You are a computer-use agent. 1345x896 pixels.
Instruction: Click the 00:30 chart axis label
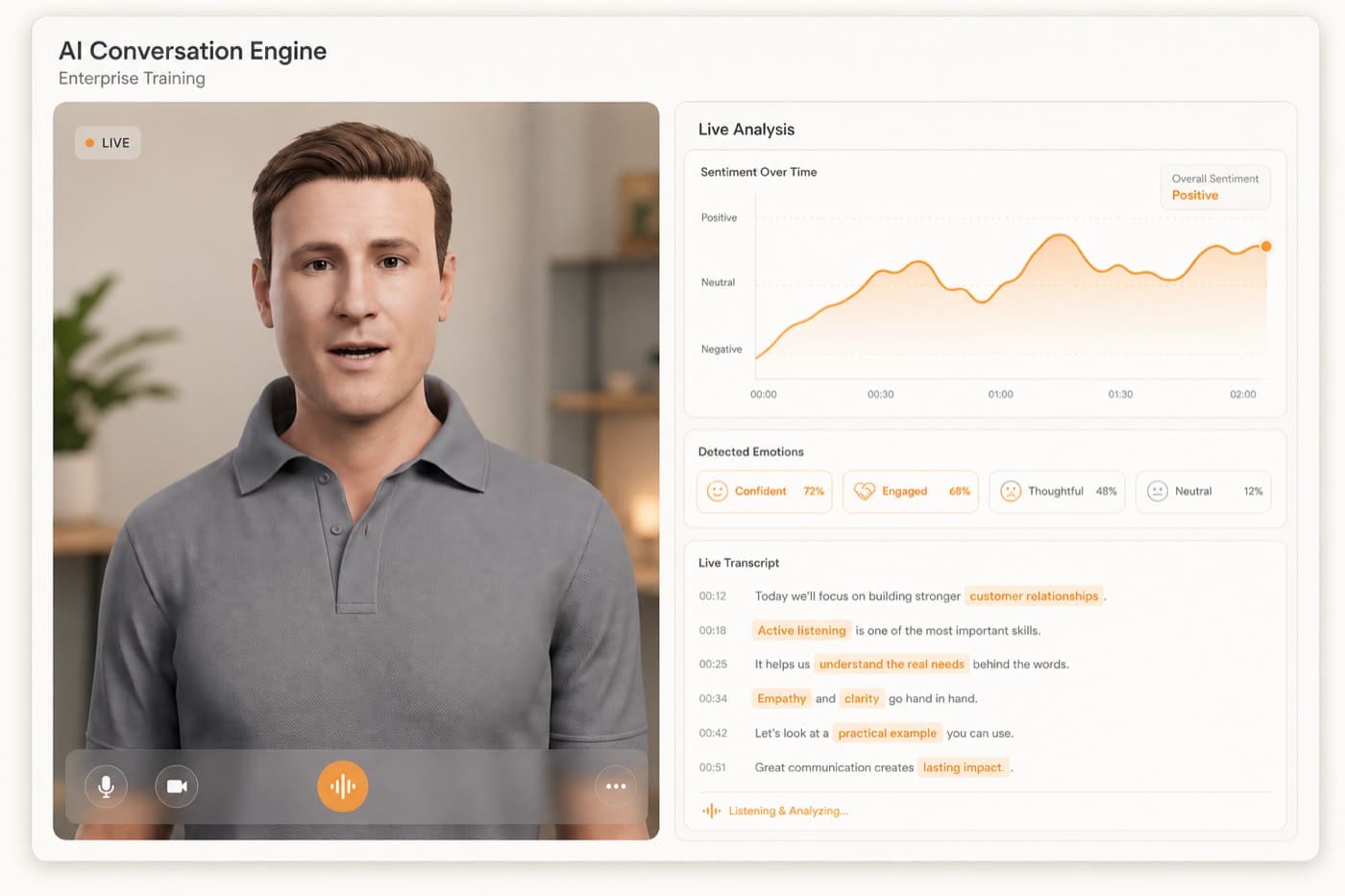click(881, 395)
